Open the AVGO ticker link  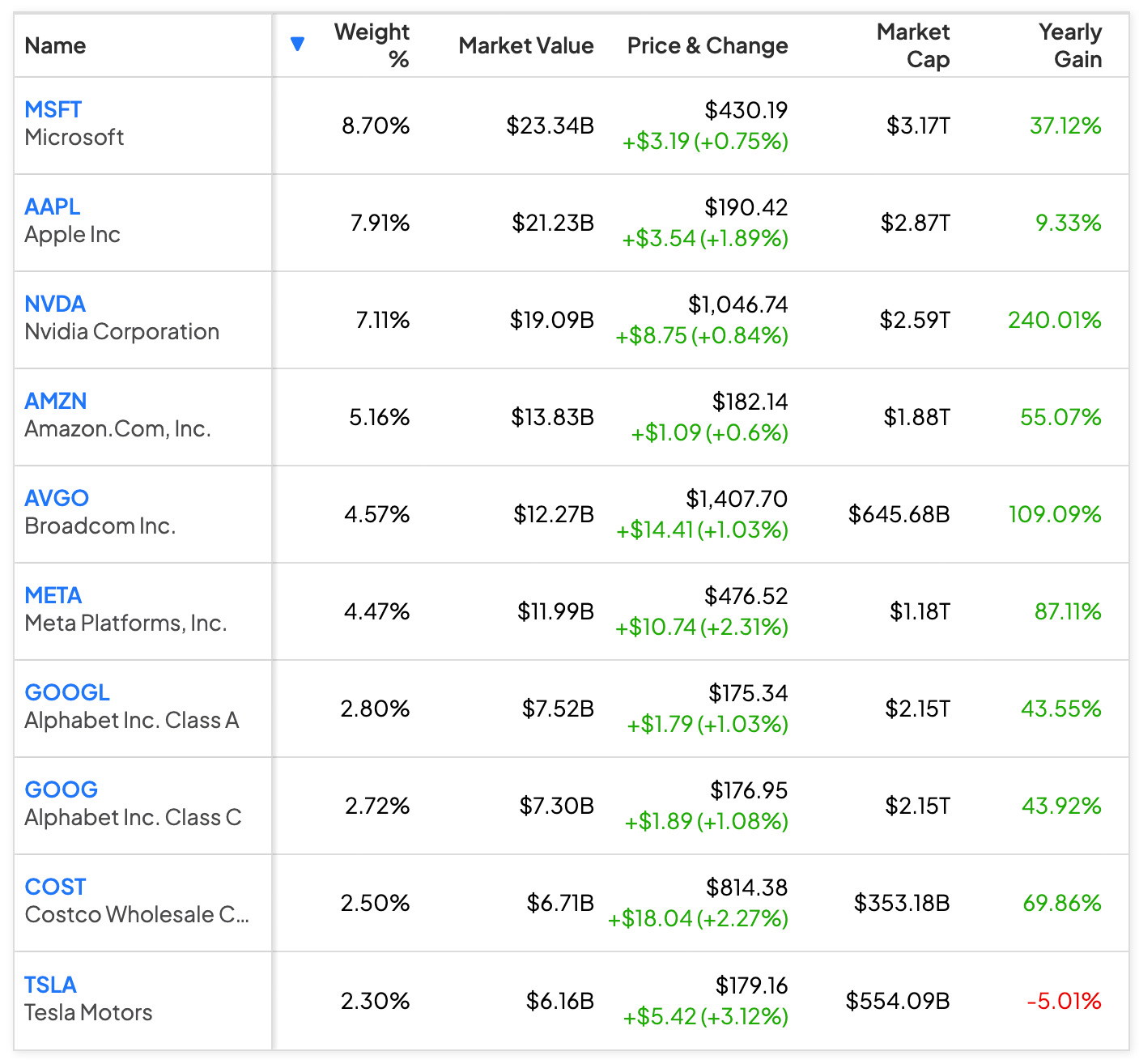coord(57,498)
